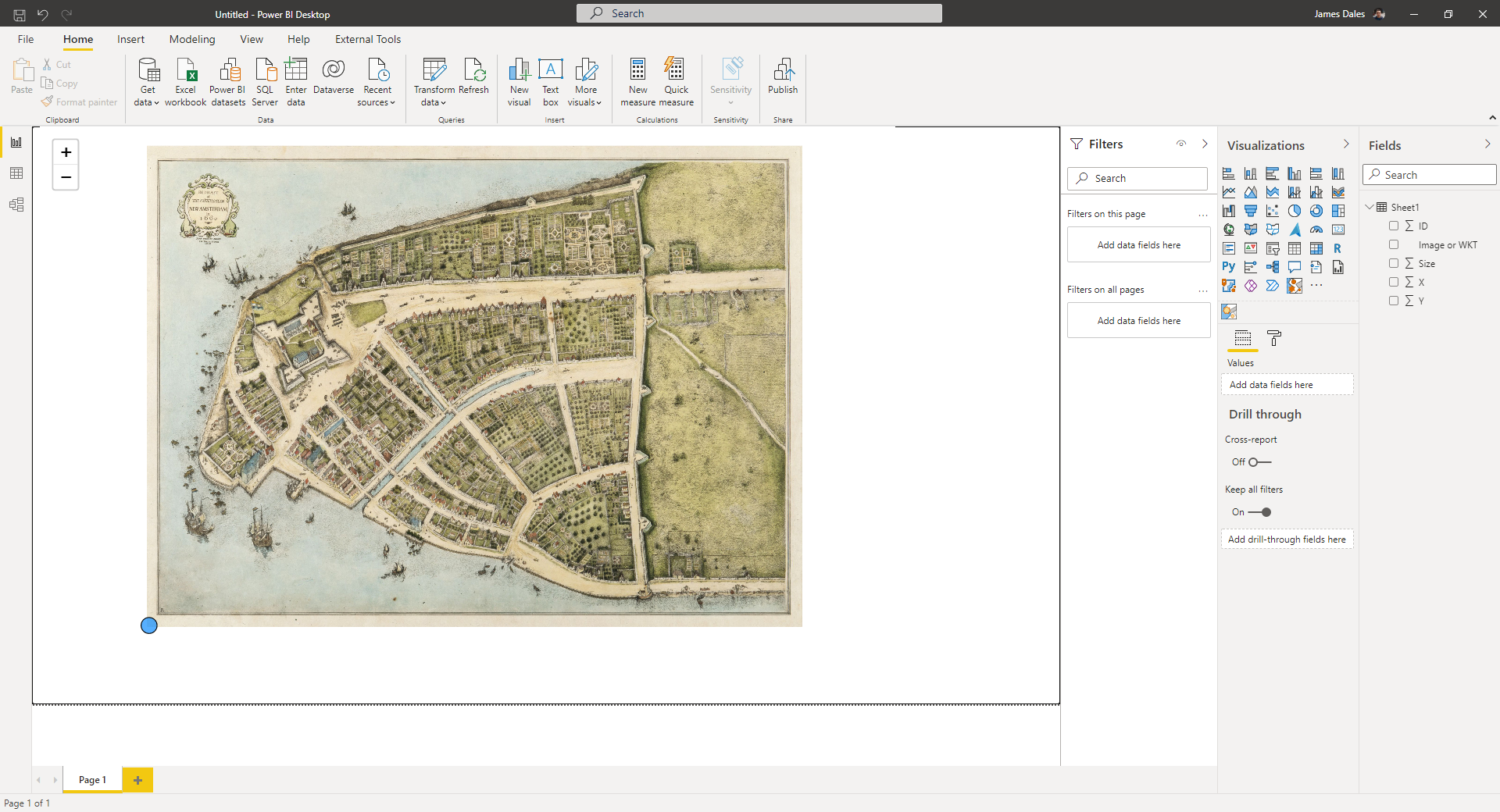Viewport: 1500px width, 812px height.
Task: Open Power BI datasets
Action: [x=228, y=81]
